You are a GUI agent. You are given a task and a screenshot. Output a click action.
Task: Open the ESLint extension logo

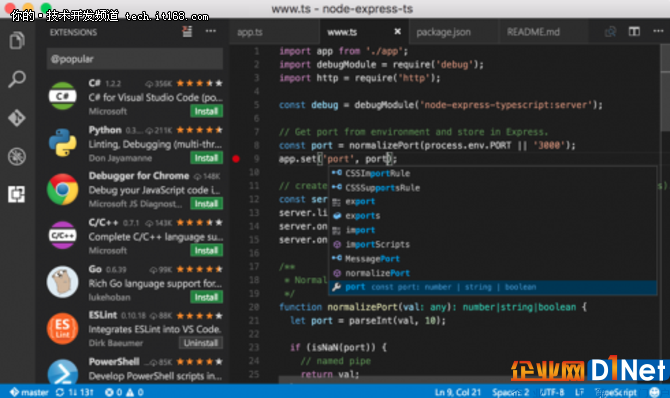[x=62, y=328]
